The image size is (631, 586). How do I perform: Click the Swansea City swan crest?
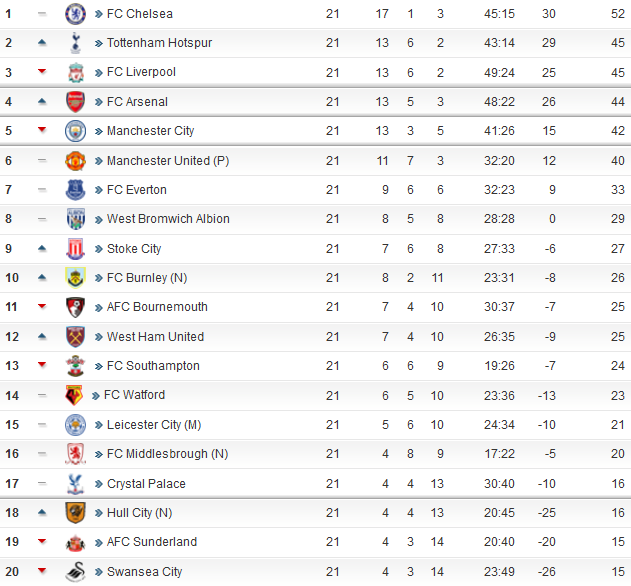(x=75, y=572)
